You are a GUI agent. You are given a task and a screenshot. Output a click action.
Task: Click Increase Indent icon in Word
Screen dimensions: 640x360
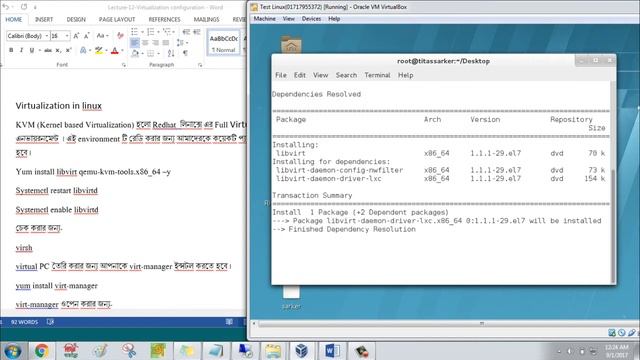(196, 32)
